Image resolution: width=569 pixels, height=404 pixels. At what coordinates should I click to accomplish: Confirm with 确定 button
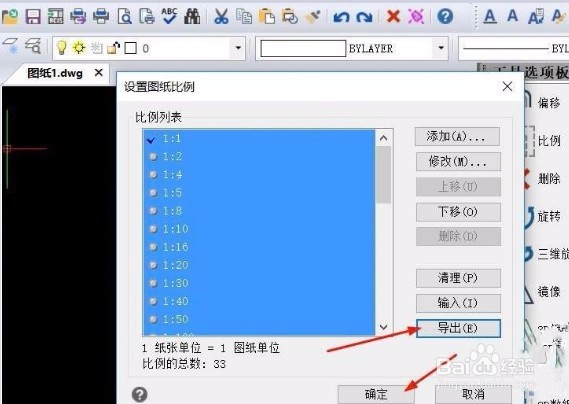click(x=376, y=394)
